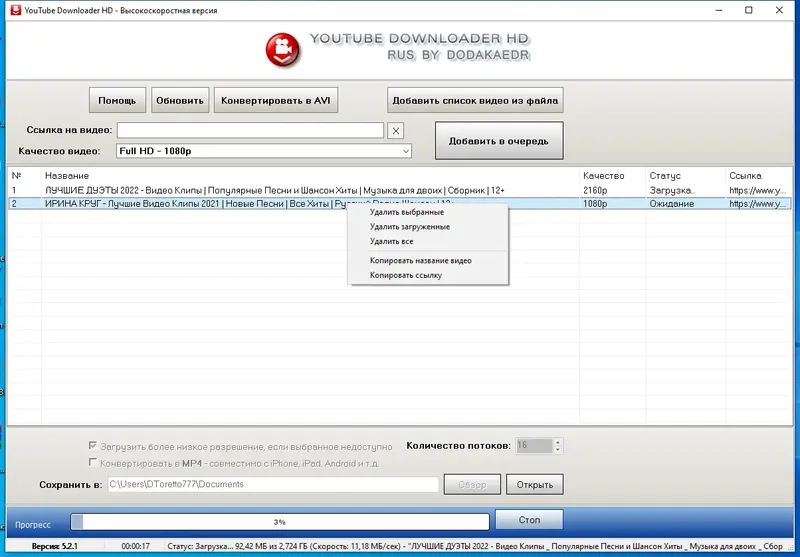Select Удалить выбранные from context menu

pos(407,212)
